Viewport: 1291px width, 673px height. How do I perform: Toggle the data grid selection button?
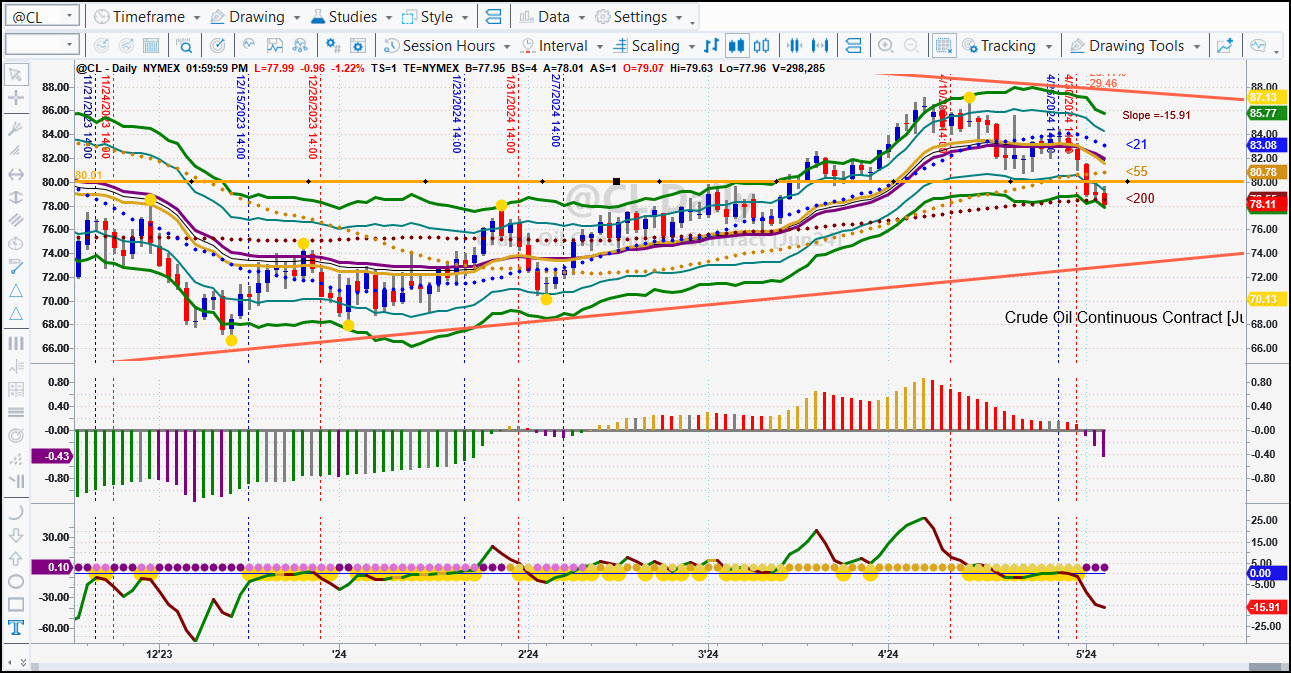tap(943, 45)
